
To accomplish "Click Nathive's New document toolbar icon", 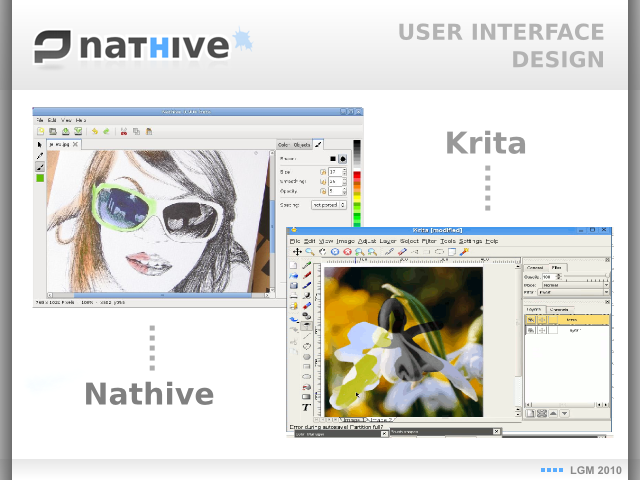I will tap(40, 131).
